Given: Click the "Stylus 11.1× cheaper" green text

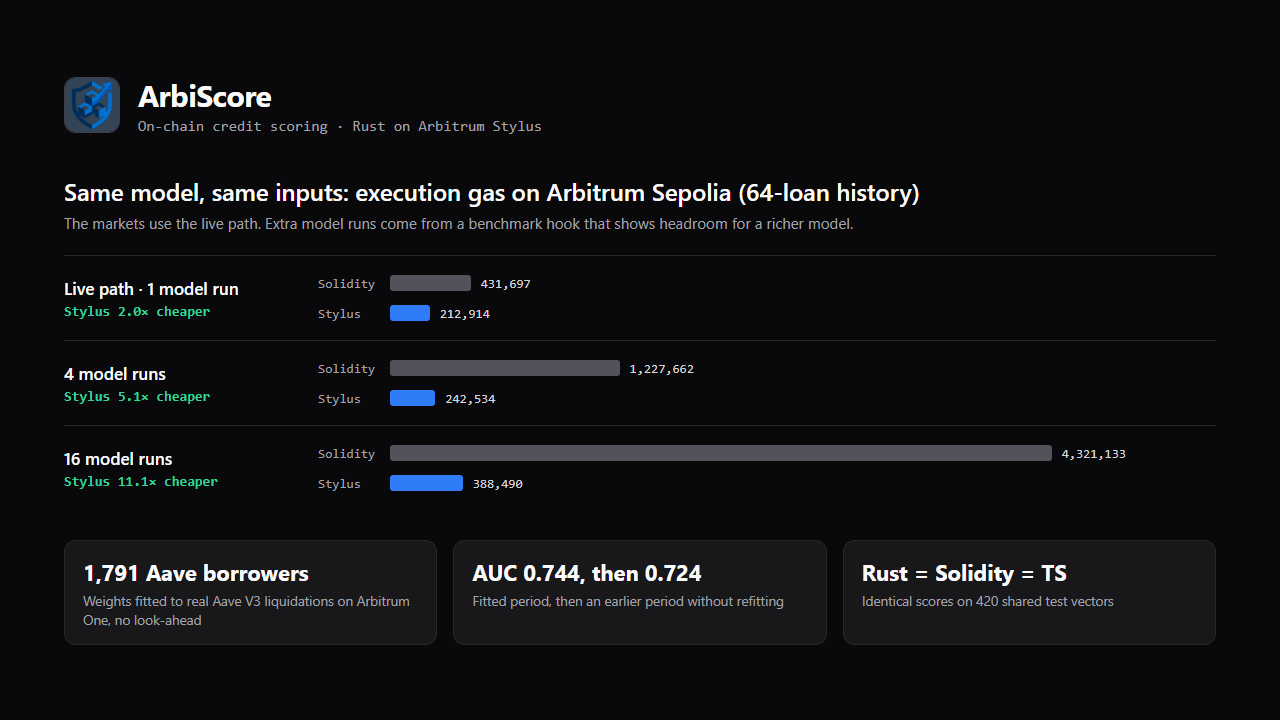Looking at the screenshot, I should [141, 482].
